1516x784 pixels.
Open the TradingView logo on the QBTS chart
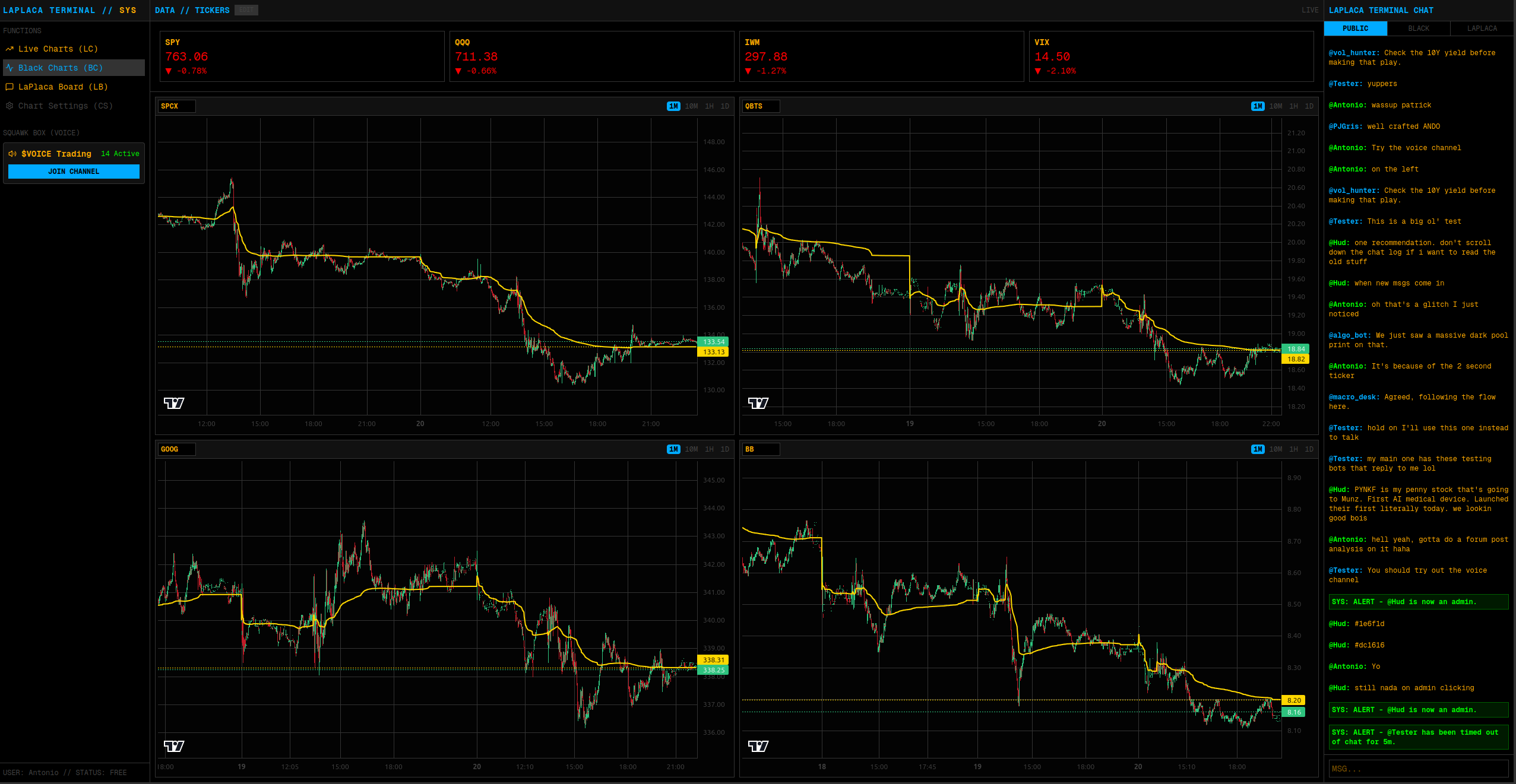click(758, 403)
